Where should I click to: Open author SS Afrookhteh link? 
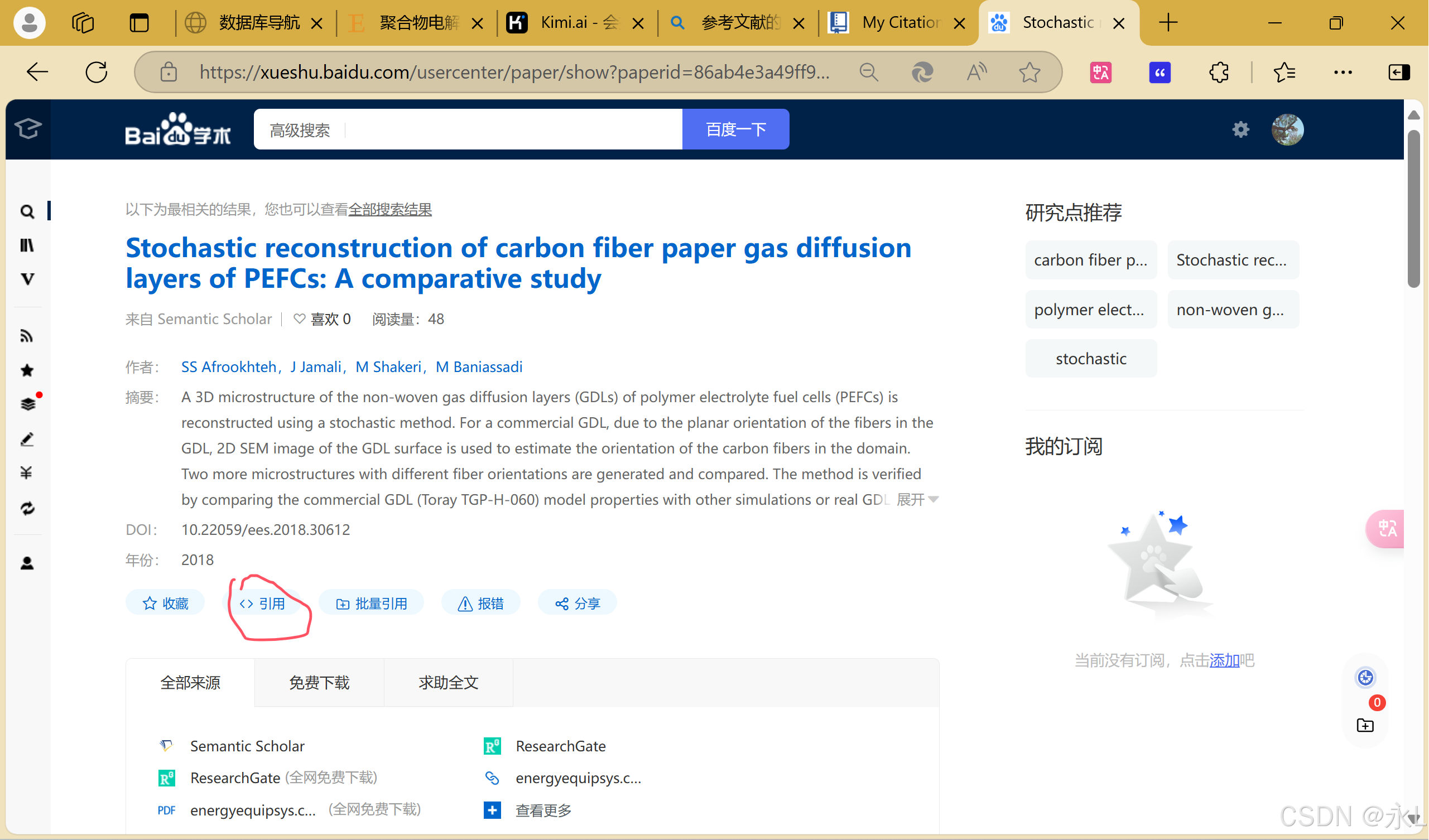(228, 366)
